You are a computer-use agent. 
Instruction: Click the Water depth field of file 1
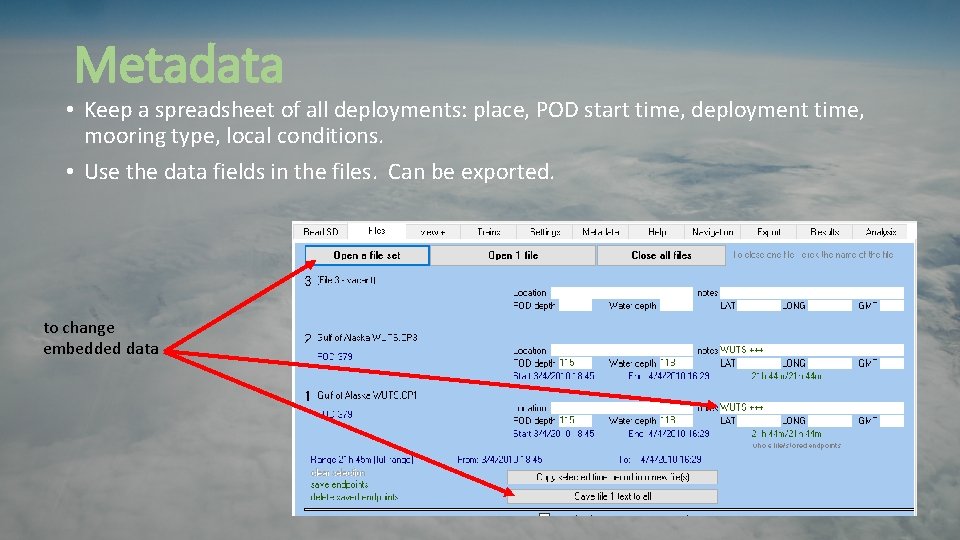(x=676, y=421)
